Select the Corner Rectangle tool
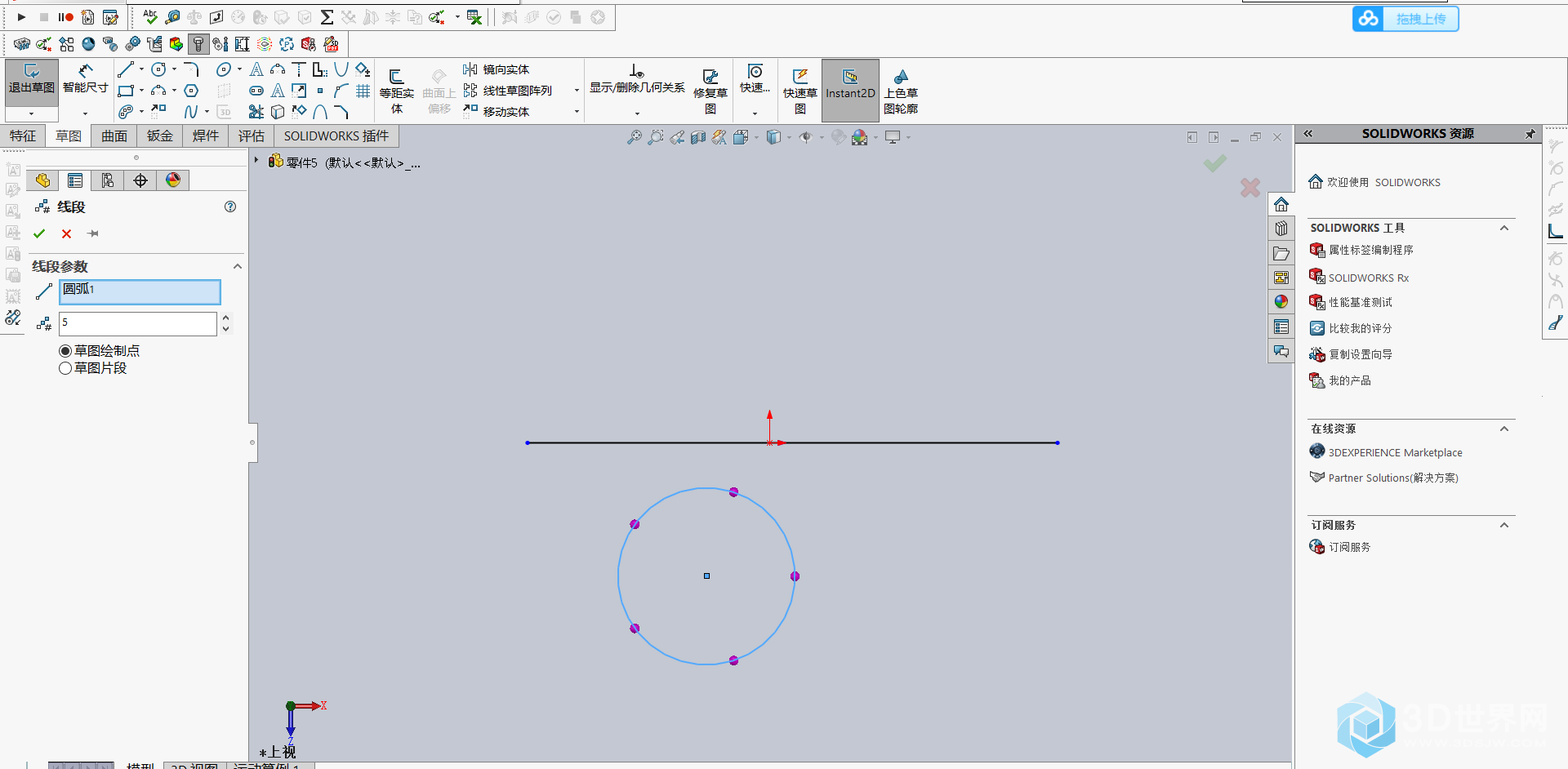This screenshot has height=769, width=1568. 125,91
